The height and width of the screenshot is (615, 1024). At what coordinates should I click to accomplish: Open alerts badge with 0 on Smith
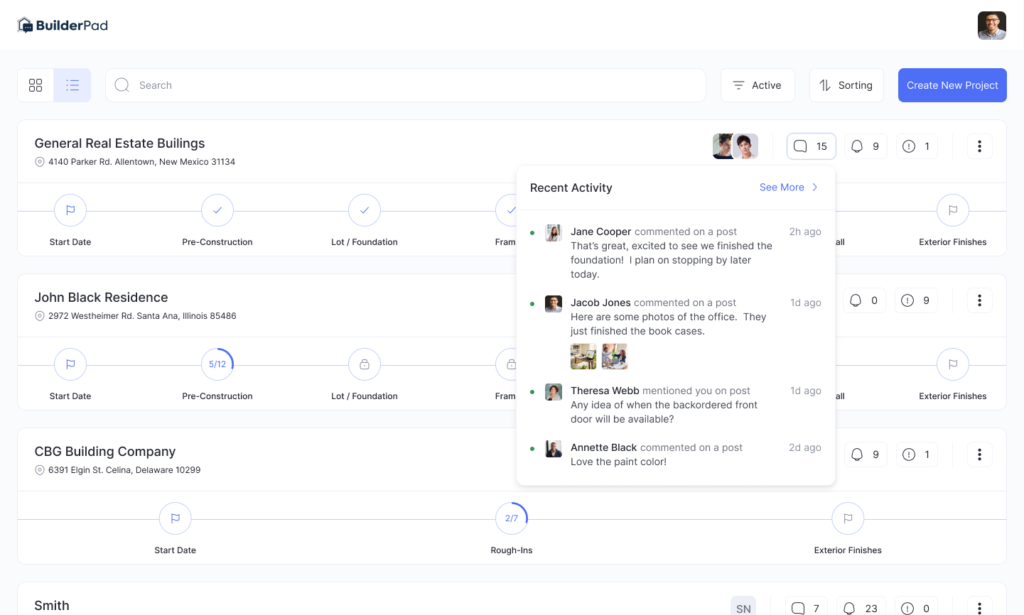coord(916,607)
